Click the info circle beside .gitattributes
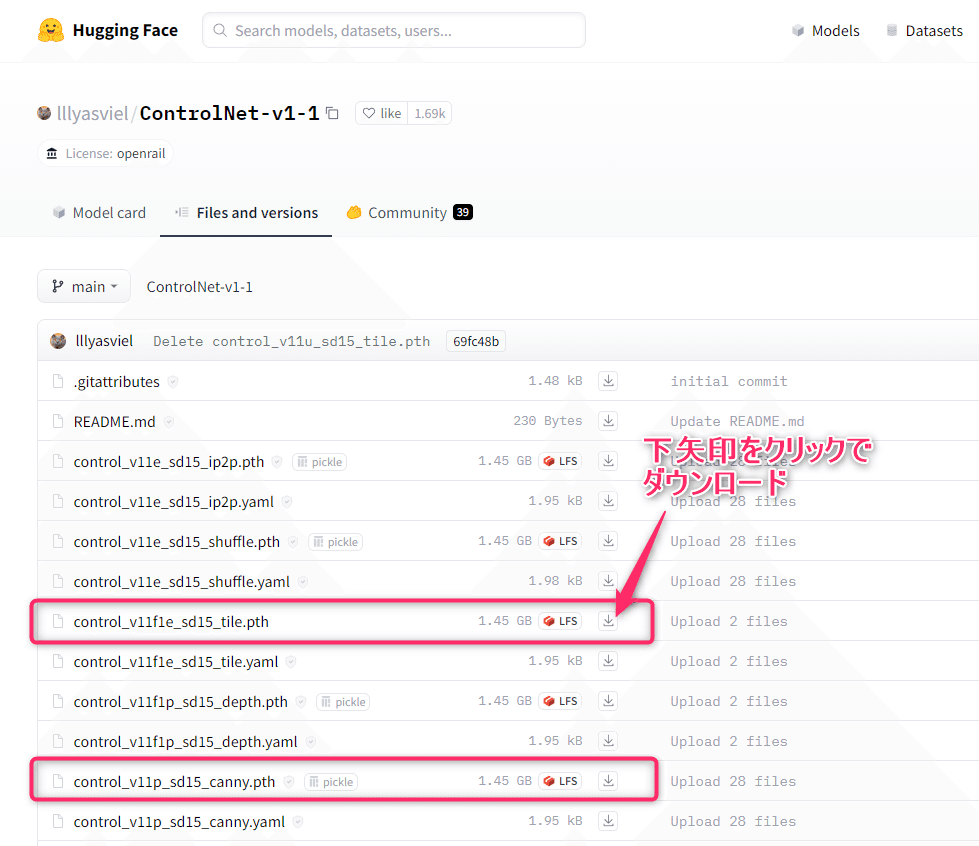The width and height of the screenshot is (979, 846). [x=171, y=381]
